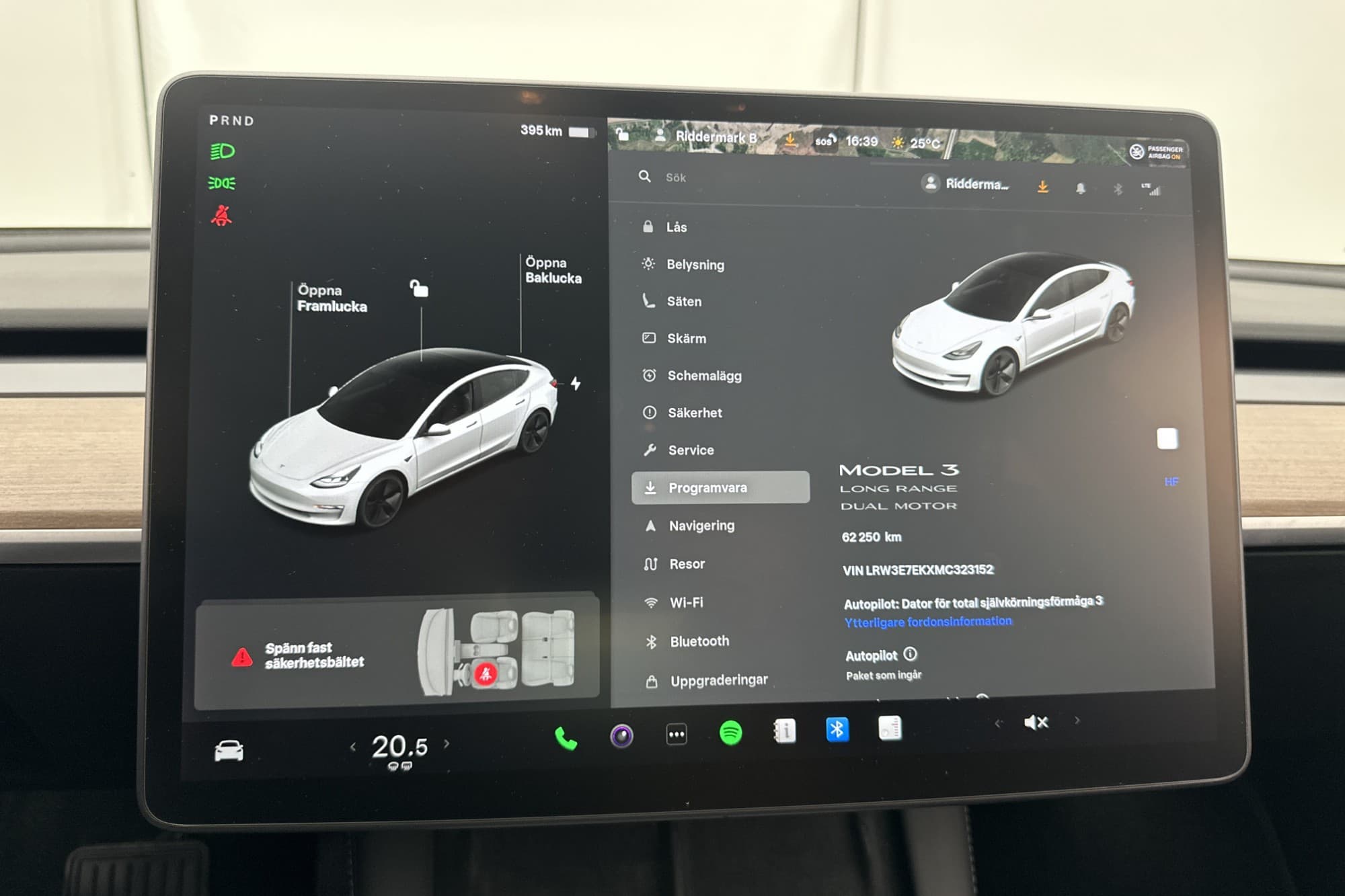Image resolution: width=1345 pixels, height=896 pixels.
Task: Tap the VIN LRW3E7EKXMC323152 text
Action: 918,570
